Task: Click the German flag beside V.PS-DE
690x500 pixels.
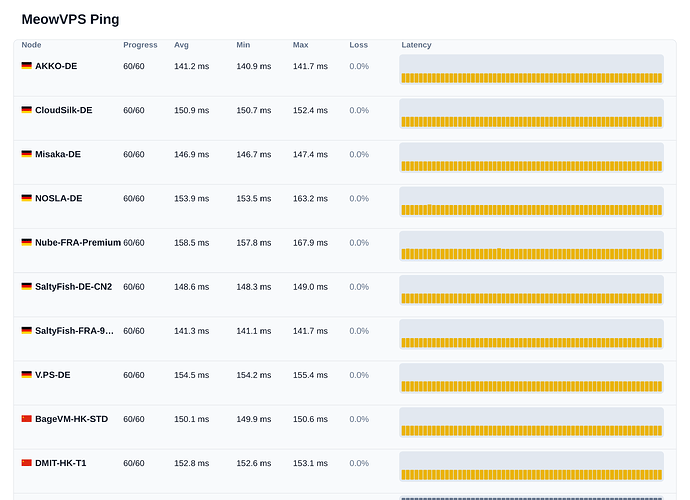Action: [26, 374]
